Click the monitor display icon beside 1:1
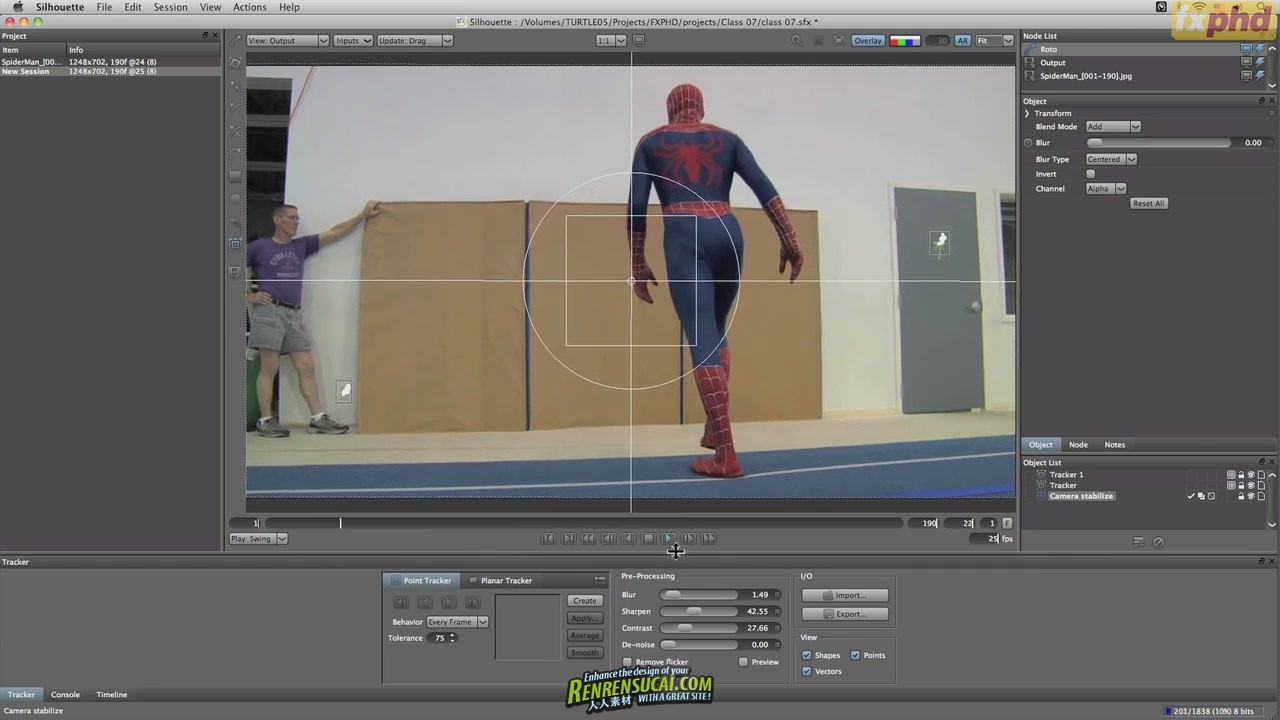The image size is (1280, 720). click(639, 41)
